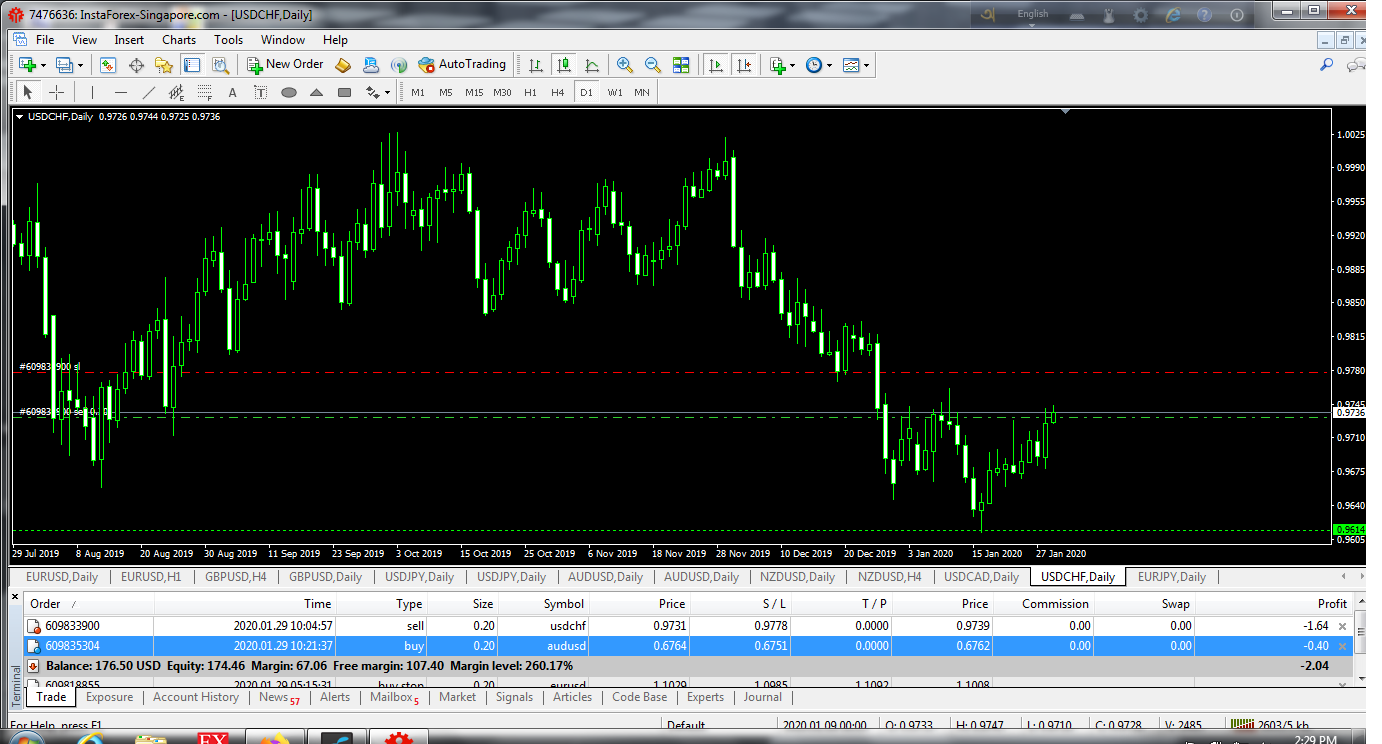The width and height of the screenshot is (1382, 744).
Task: Toggle the AutoTrading button
Action: coord(462,64)
